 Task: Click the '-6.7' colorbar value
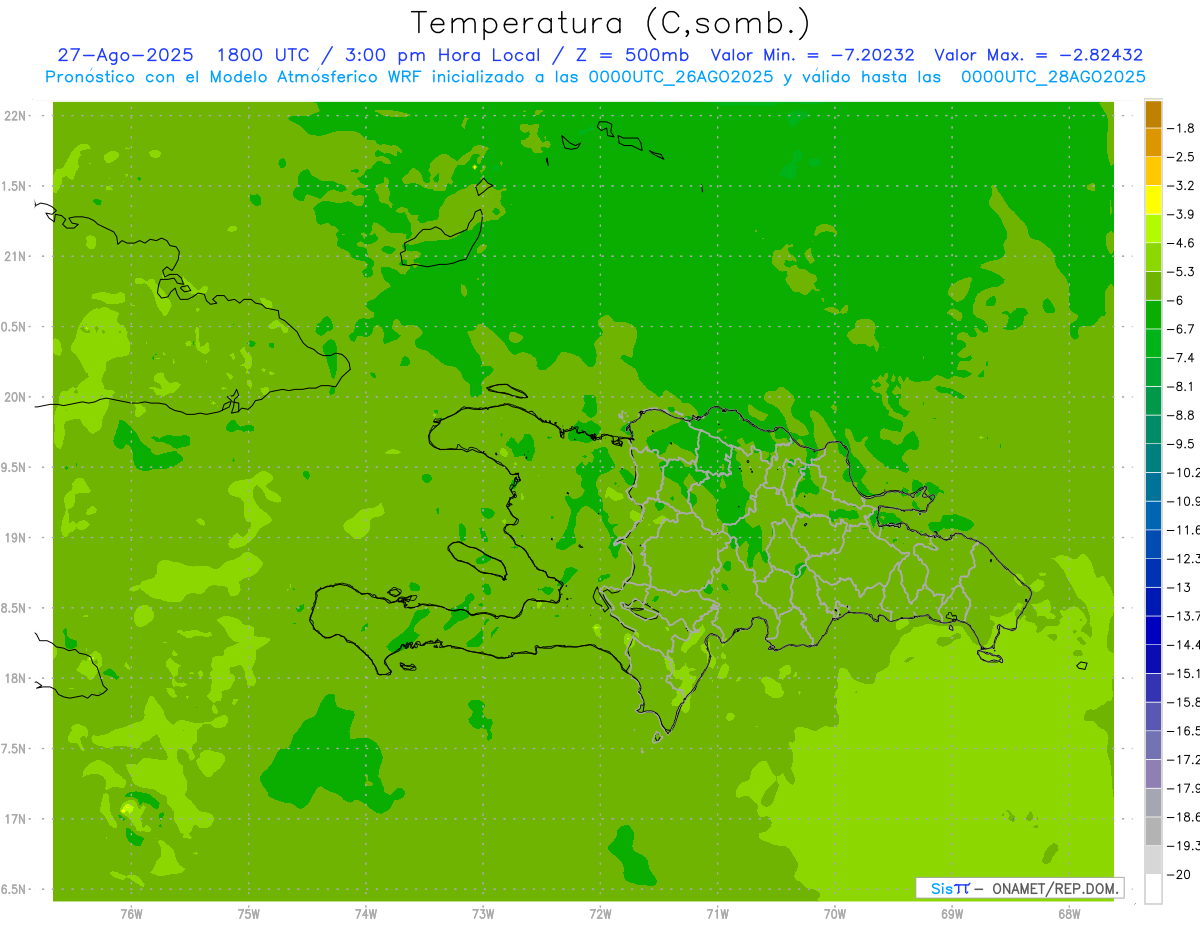point(1182,329)
